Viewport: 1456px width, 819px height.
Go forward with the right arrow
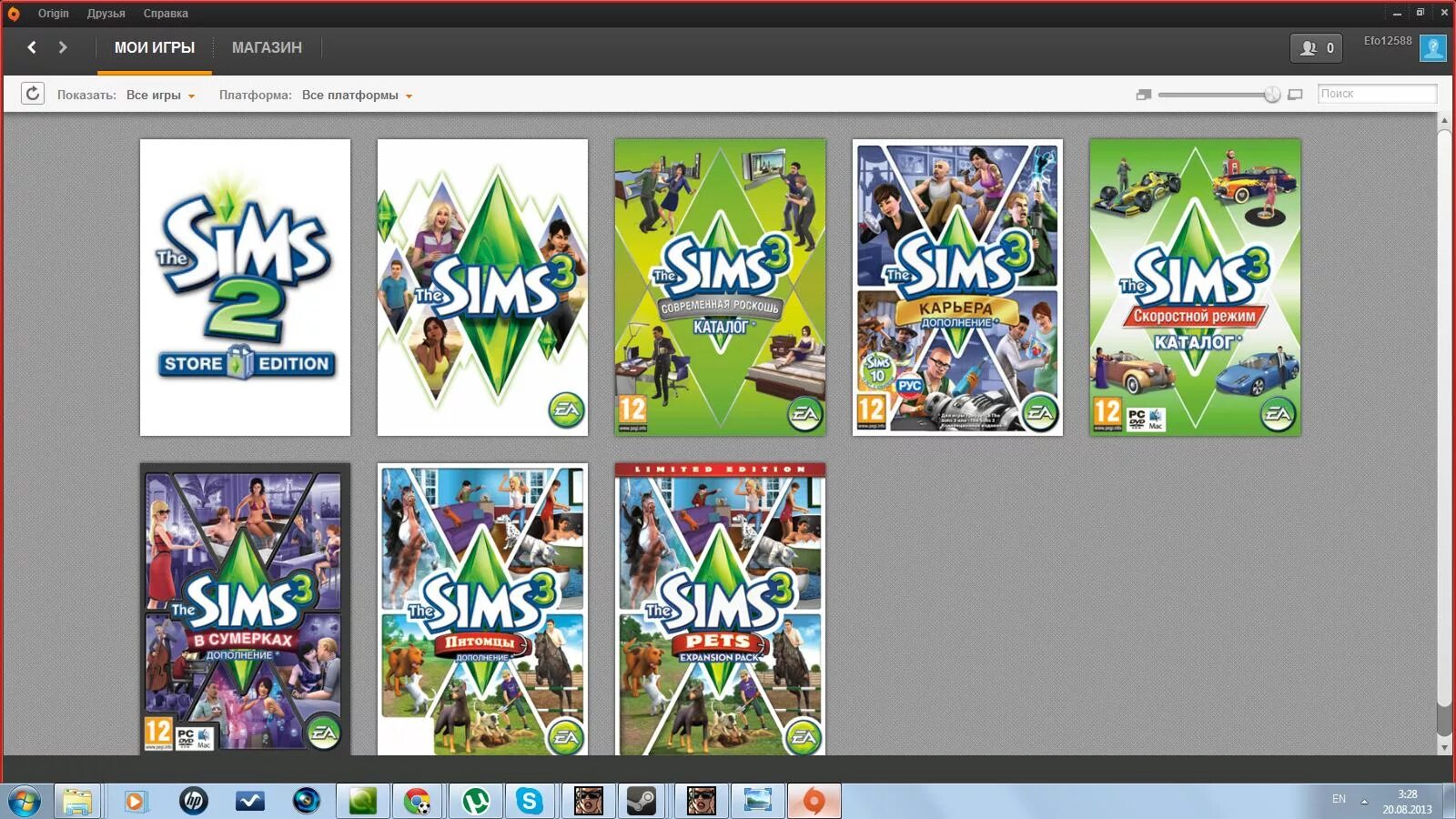(x=62, y=47)
